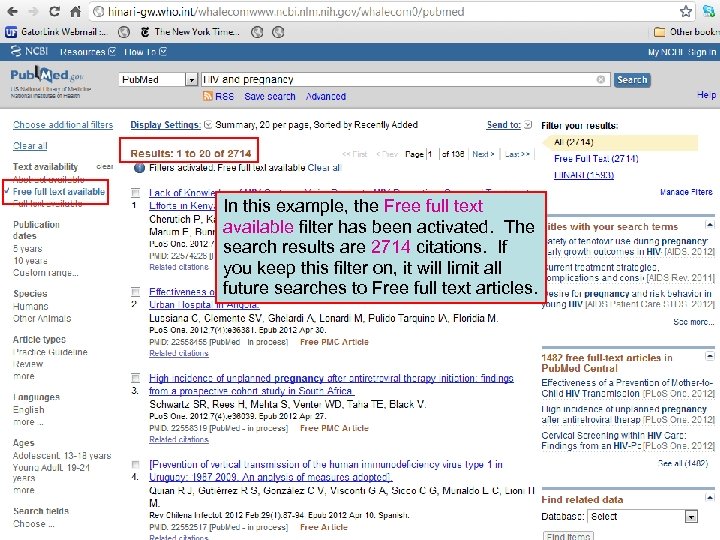The image size is (720, 540).
Task: Open Related citations for result 3
Action: click(179, 439)
